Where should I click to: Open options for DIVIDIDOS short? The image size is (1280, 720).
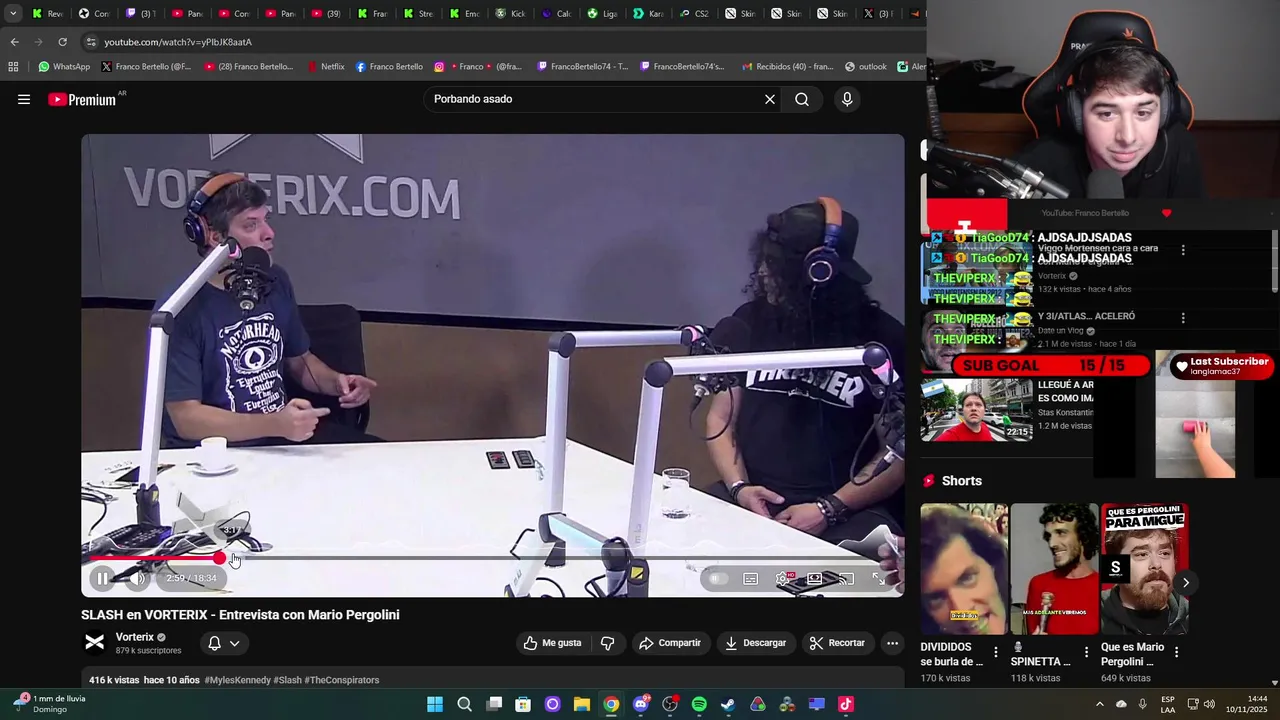click(995, 653)
